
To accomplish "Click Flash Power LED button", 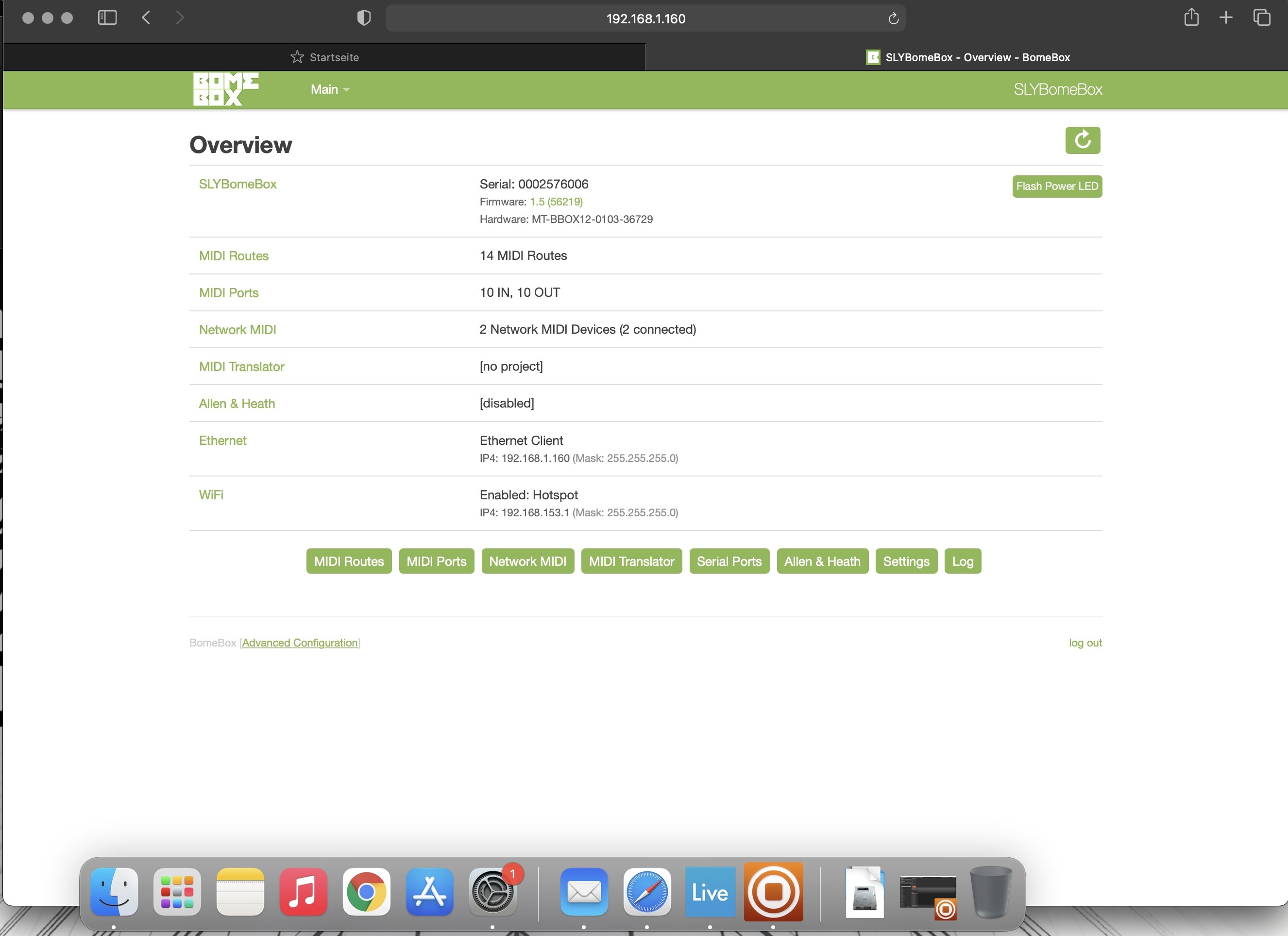I will click(1057, 187).
